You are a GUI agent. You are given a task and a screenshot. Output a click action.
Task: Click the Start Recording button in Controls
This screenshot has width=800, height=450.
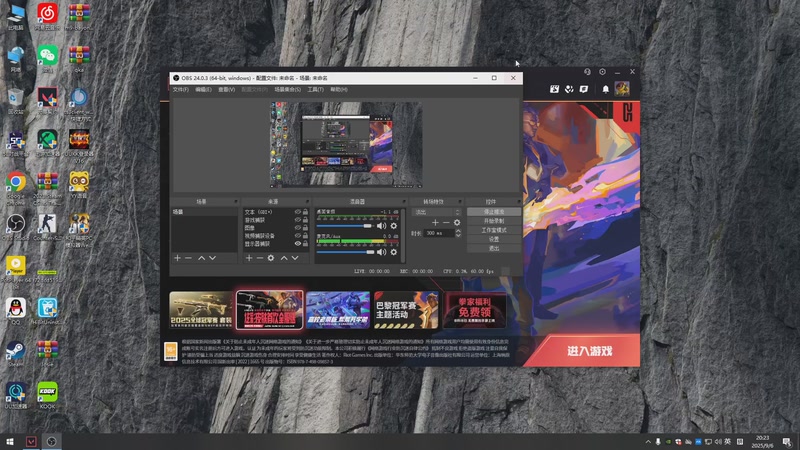tap(494, 221)
